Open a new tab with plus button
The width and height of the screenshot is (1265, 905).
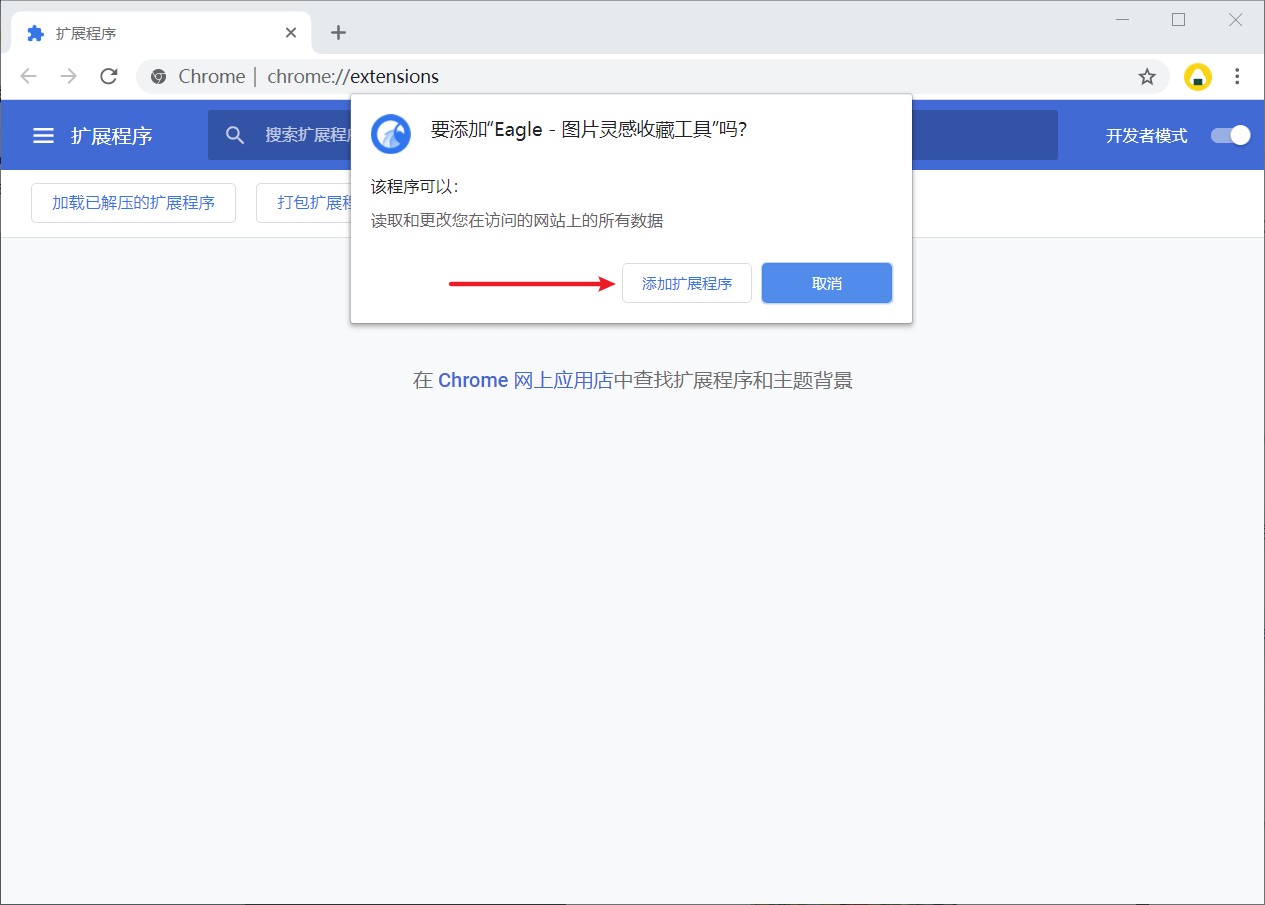pyautogui.click(x=338, y=32)
